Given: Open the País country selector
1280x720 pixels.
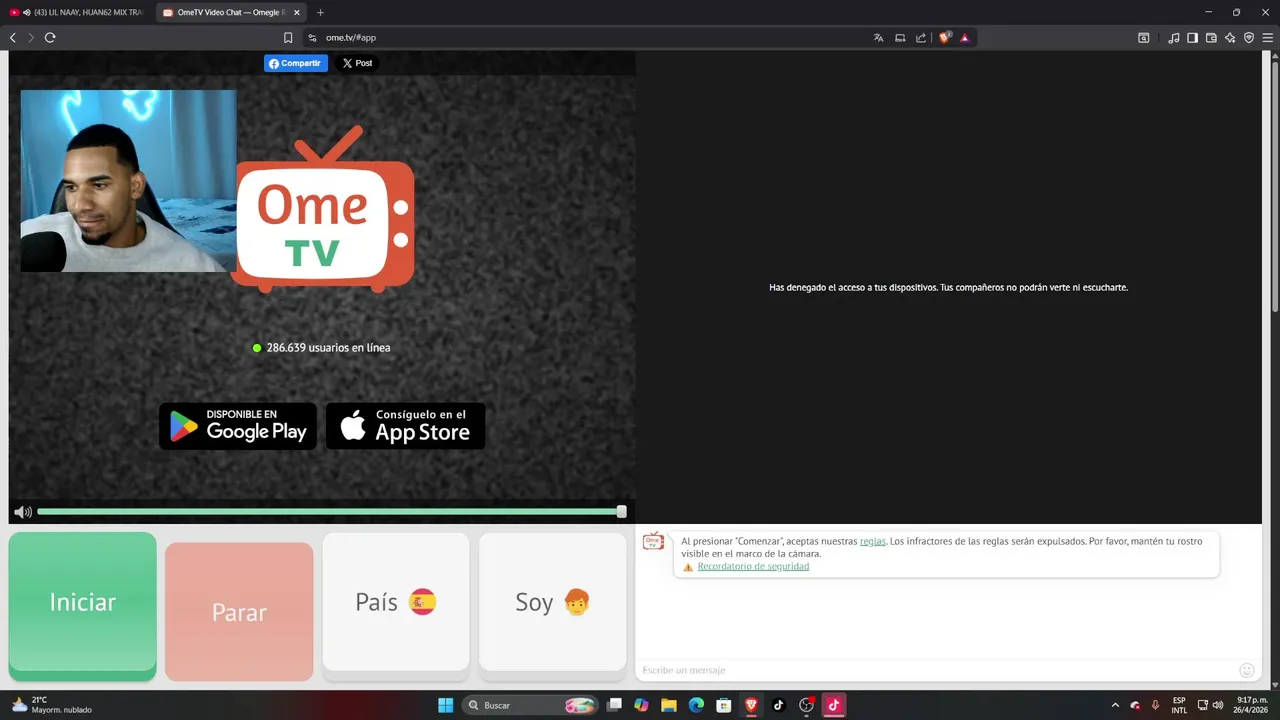Looking at the screenshot, I should click(x=396, y=602).
